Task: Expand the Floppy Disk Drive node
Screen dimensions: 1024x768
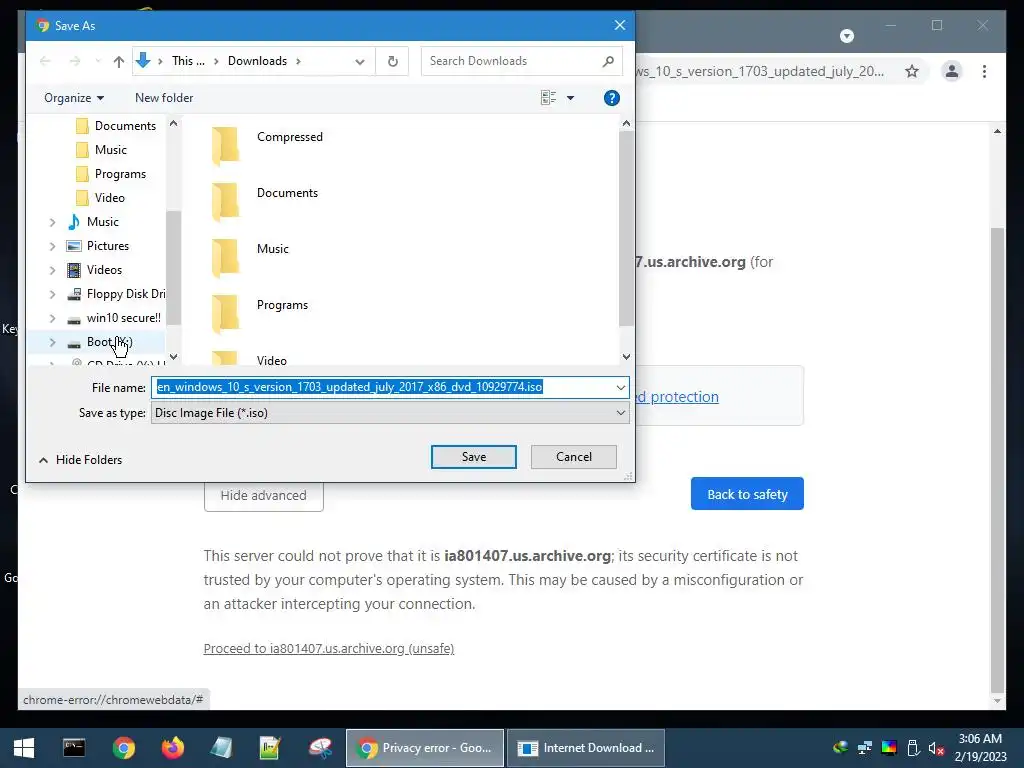Action: pos(52,295)
